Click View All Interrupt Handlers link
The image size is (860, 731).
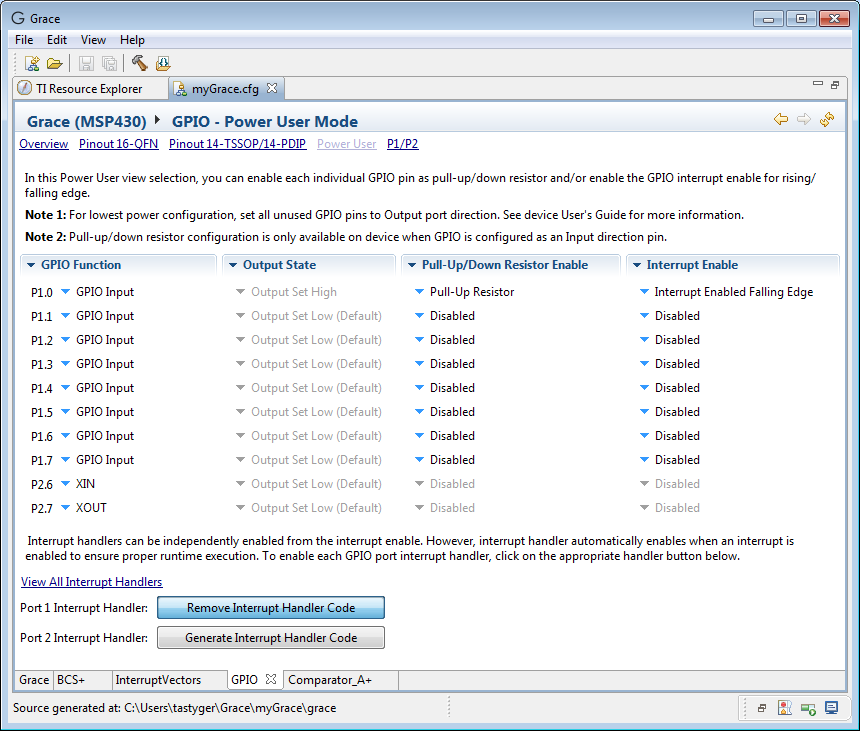point(91,582)
